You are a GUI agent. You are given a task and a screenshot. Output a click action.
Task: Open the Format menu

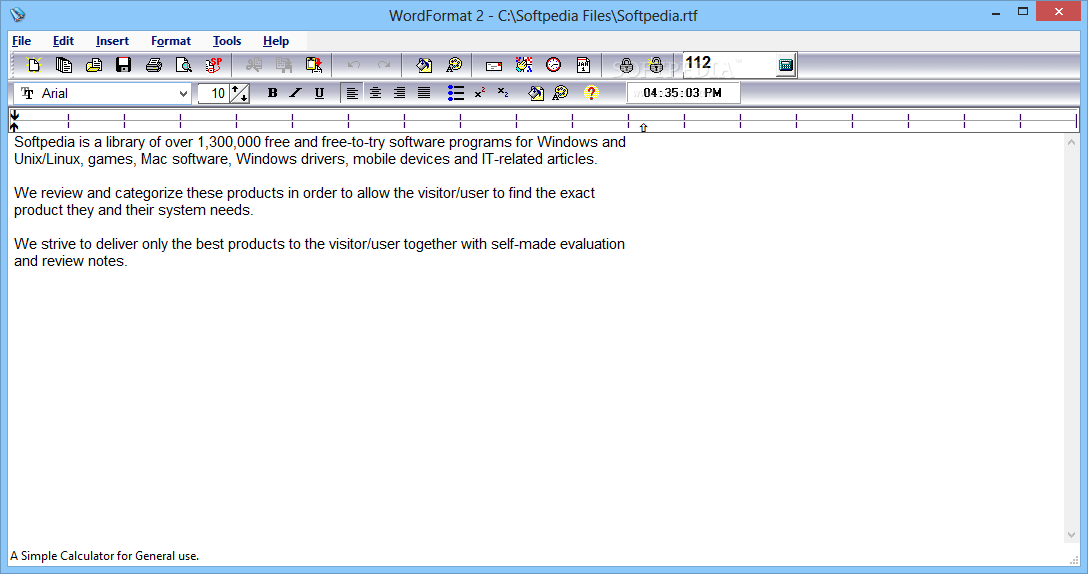coord(171,41)
